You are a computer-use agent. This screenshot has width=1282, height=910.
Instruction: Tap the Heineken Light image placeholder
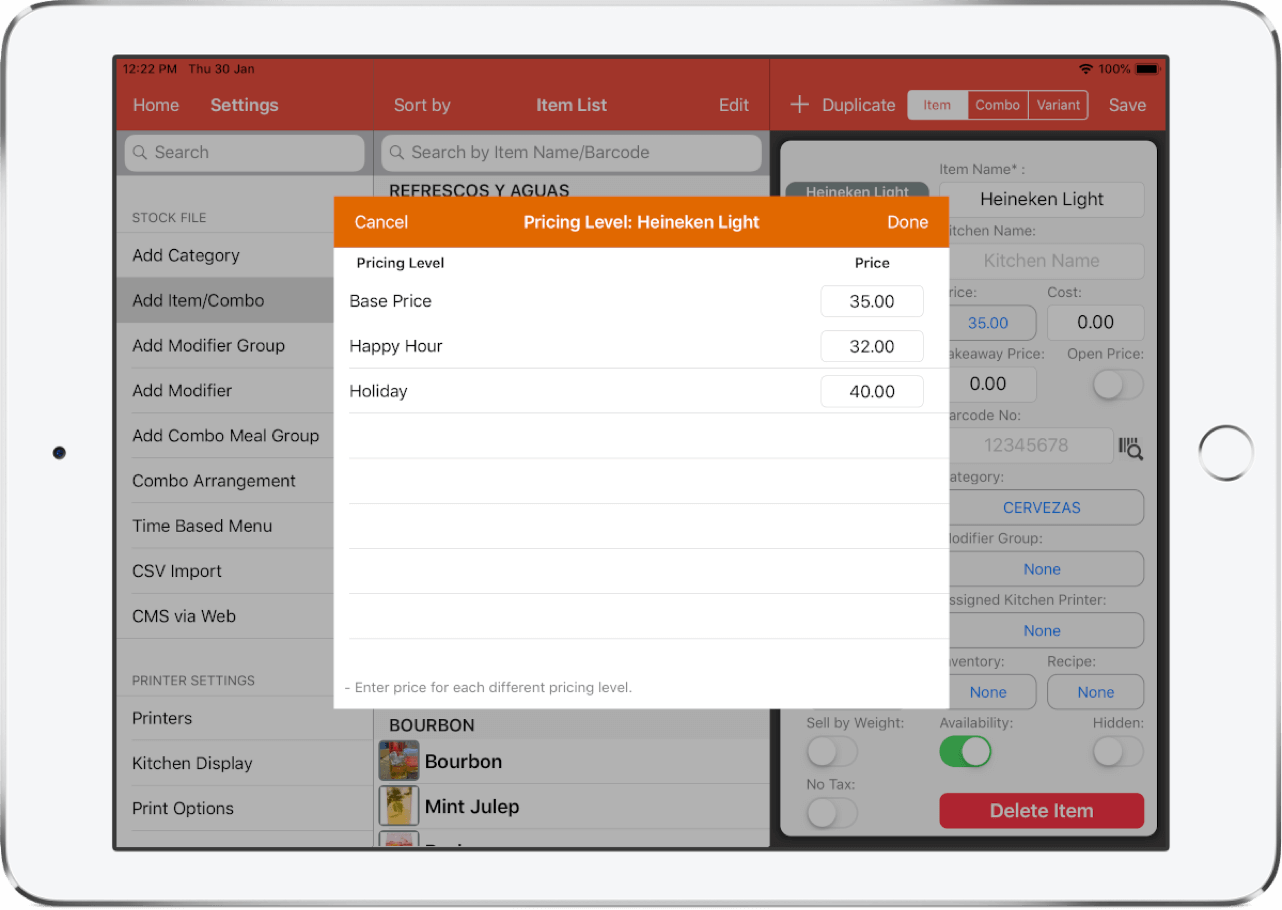click(x=857, y=190)
